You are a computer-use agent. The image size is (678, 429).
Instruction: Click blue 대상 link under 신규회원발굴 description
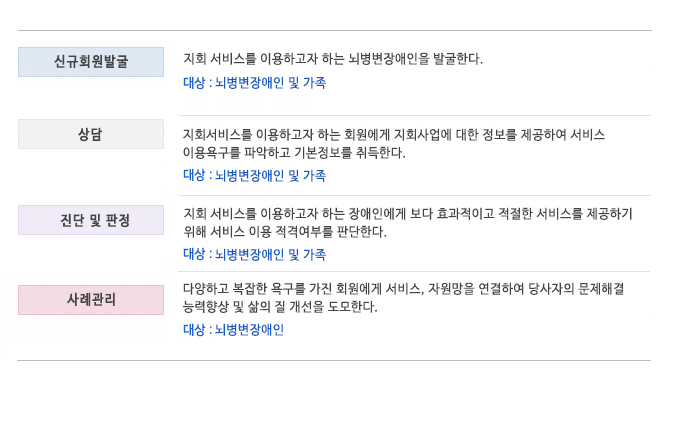(x=254, y=83)
